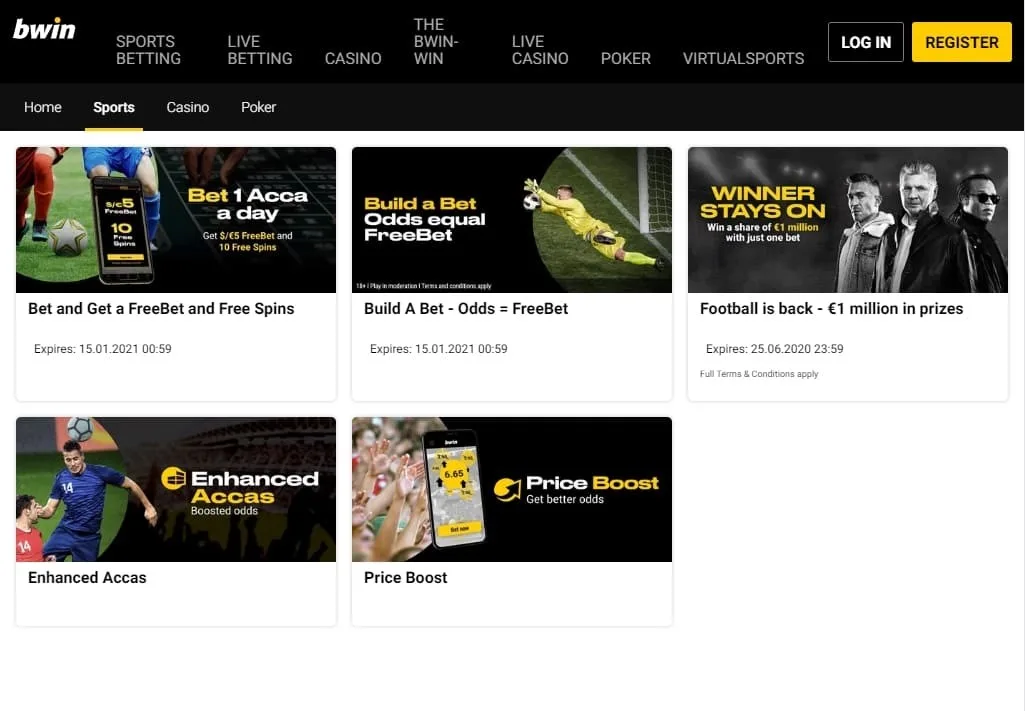Open Casino in top black navigation bar
1025x711 pixels.
(353, 59)
